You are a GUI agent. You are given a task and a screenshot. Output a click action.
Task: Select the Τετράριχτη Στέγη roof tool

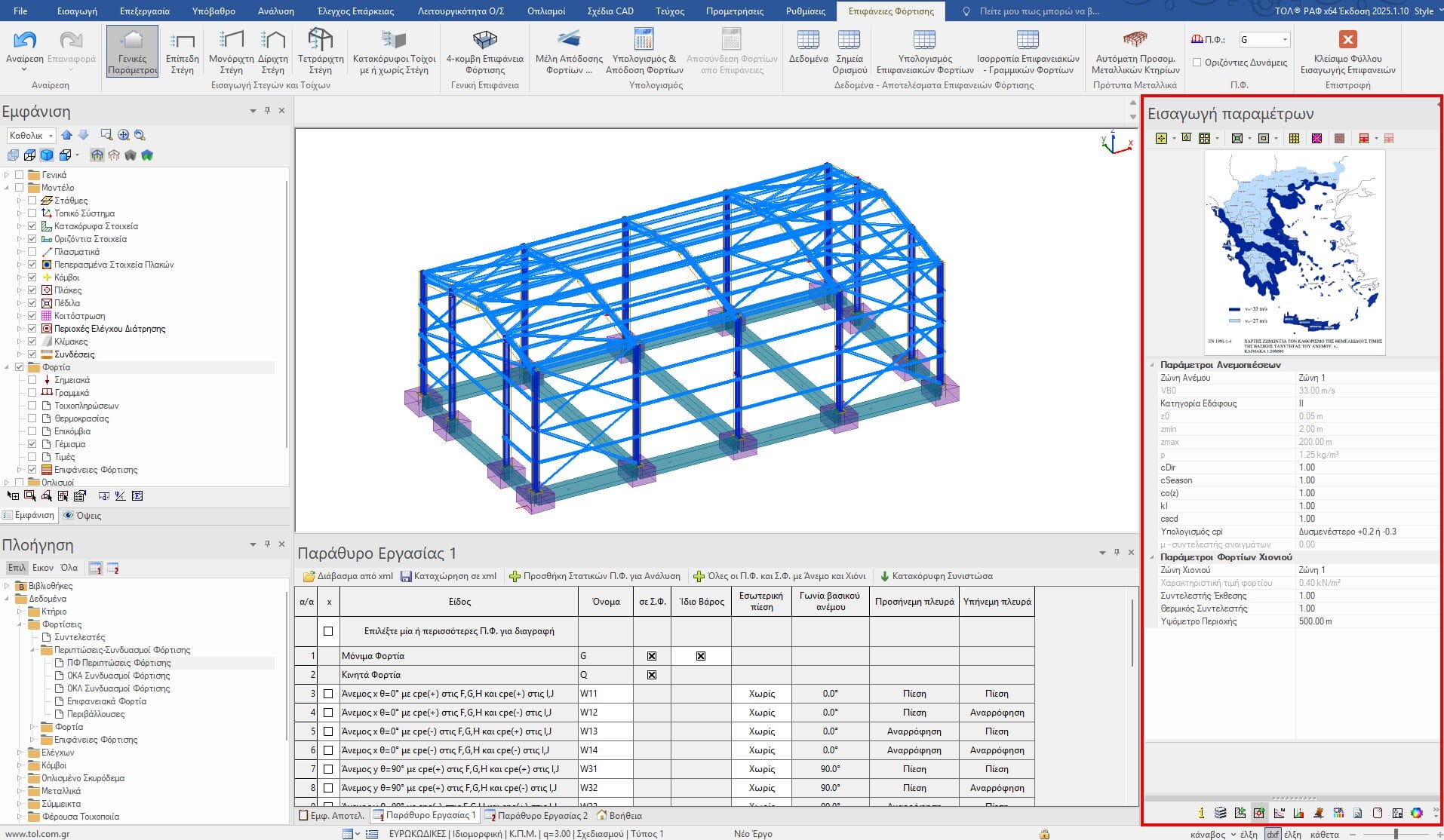click(321, 51)
